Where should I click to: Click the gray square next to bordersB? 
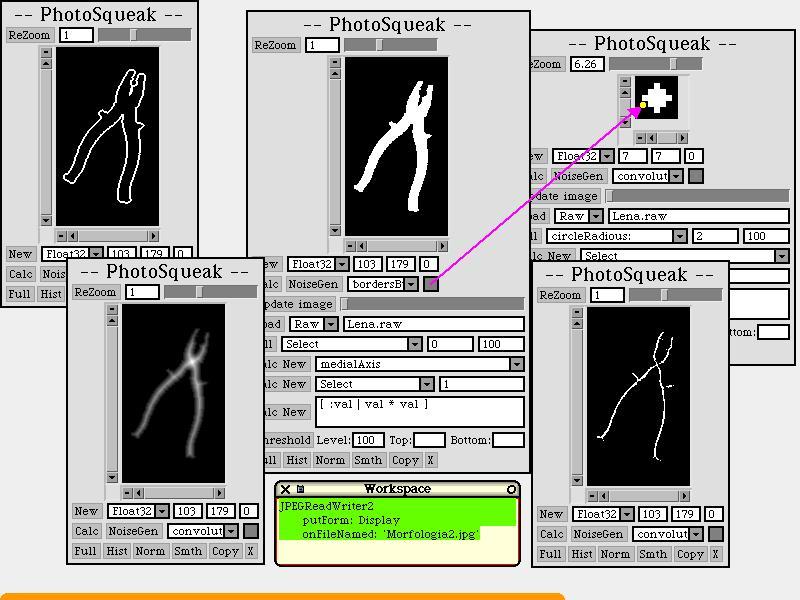[x=431, y=284]
